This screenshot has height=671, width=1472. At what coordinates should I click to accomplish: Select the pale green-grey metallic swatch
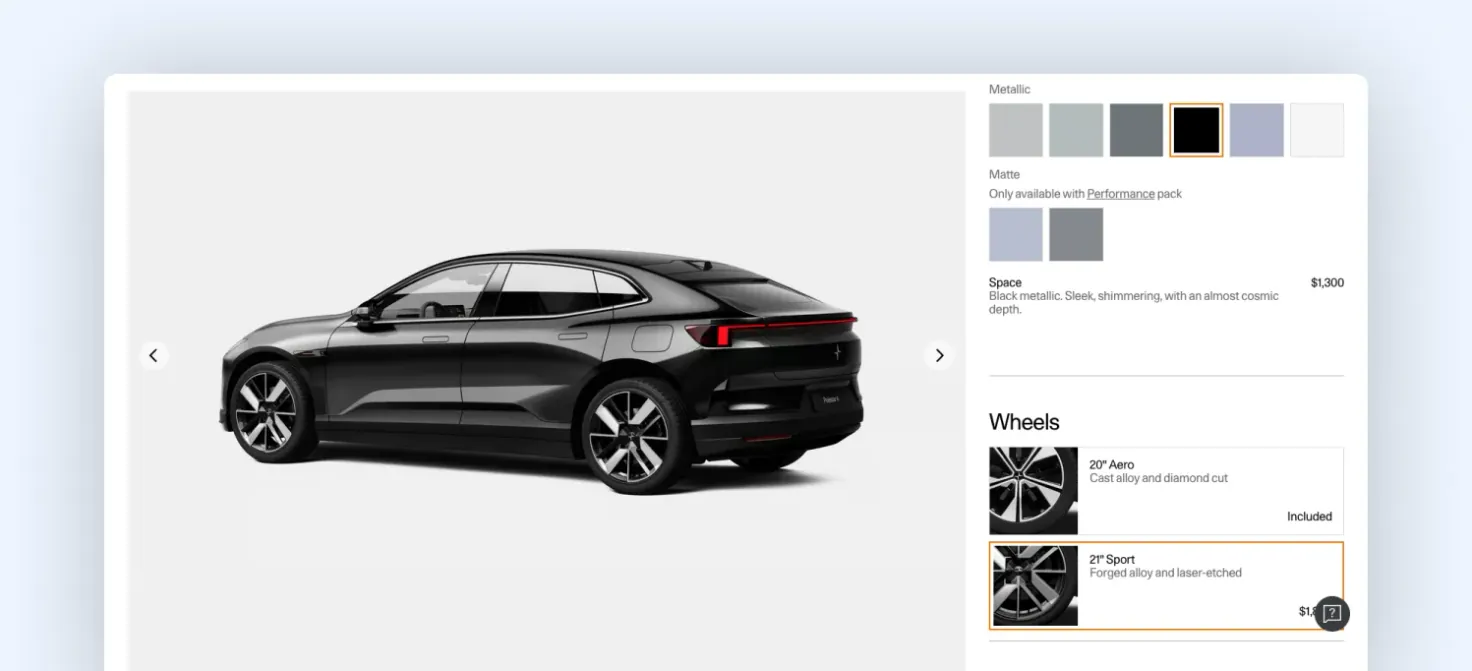click(x=1076, y=130)
